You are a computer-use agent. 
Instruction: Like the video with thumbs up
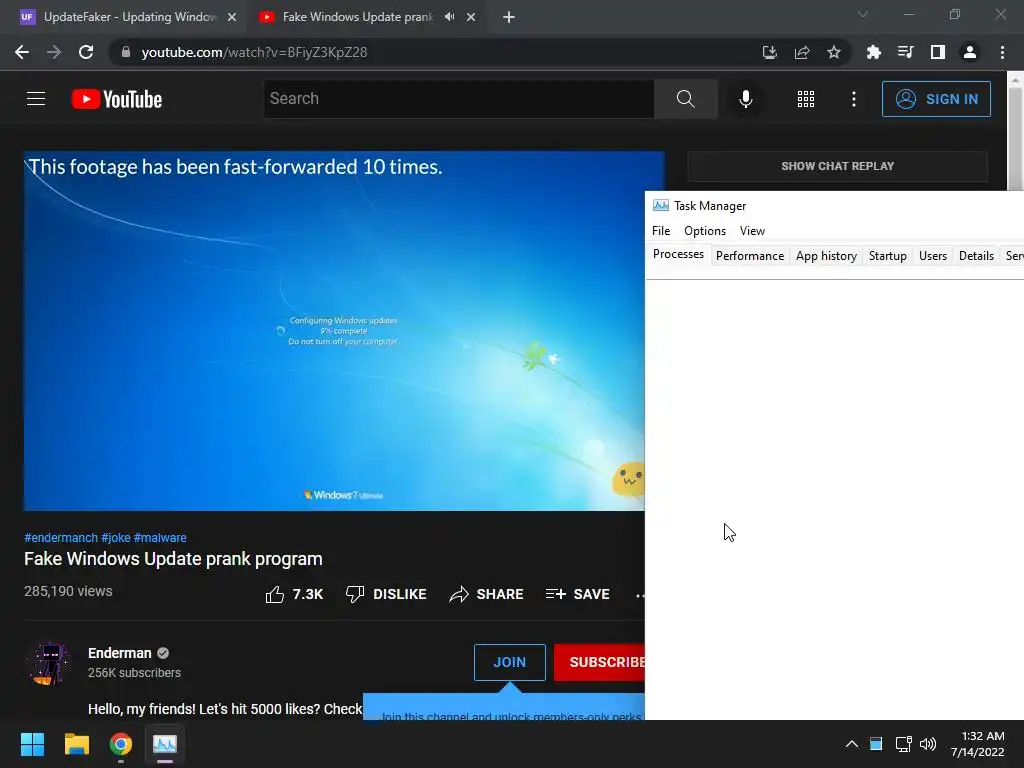pos(295,594)
